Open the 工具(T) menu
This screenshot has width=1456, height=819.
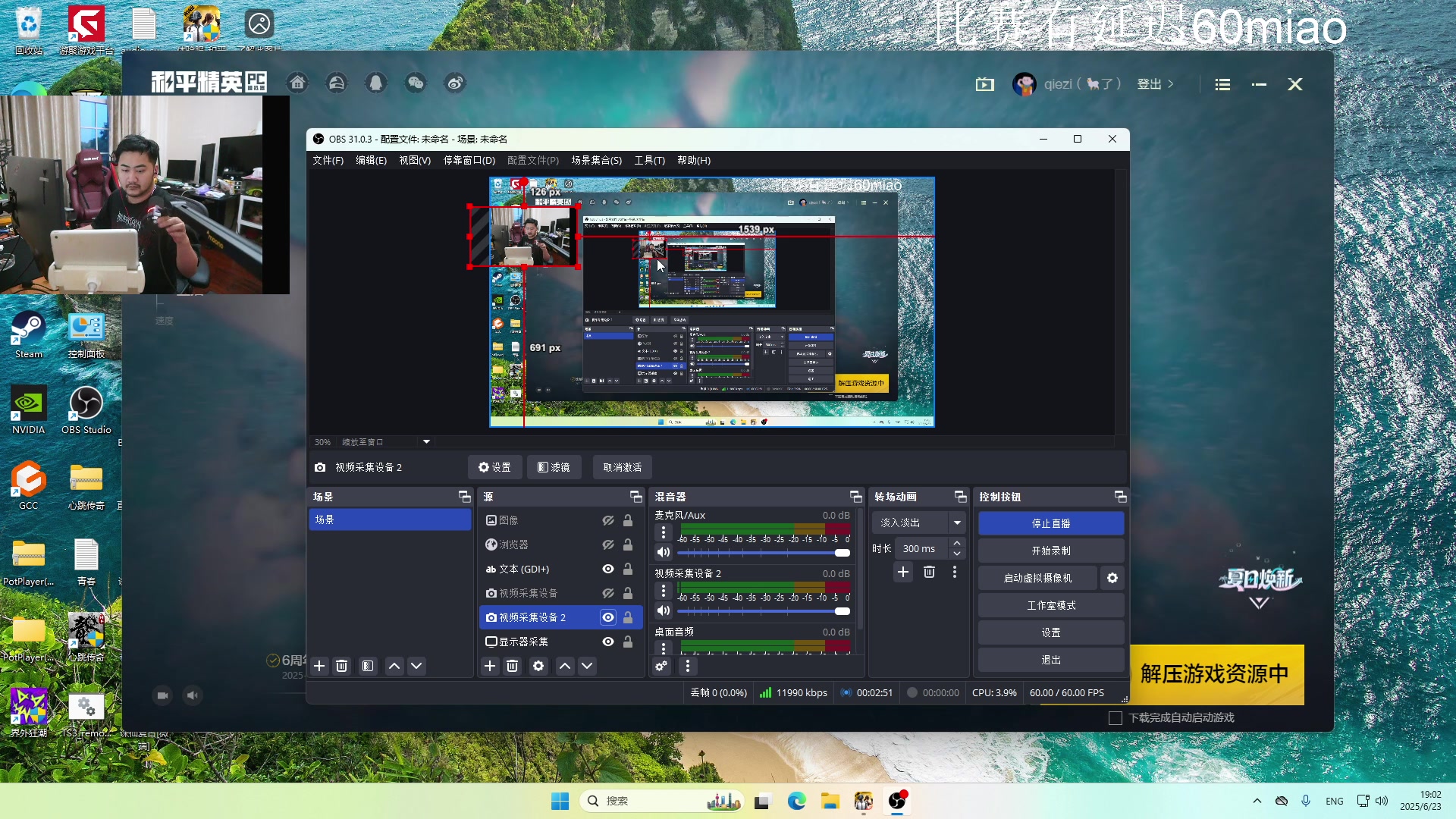click(649, 160)
